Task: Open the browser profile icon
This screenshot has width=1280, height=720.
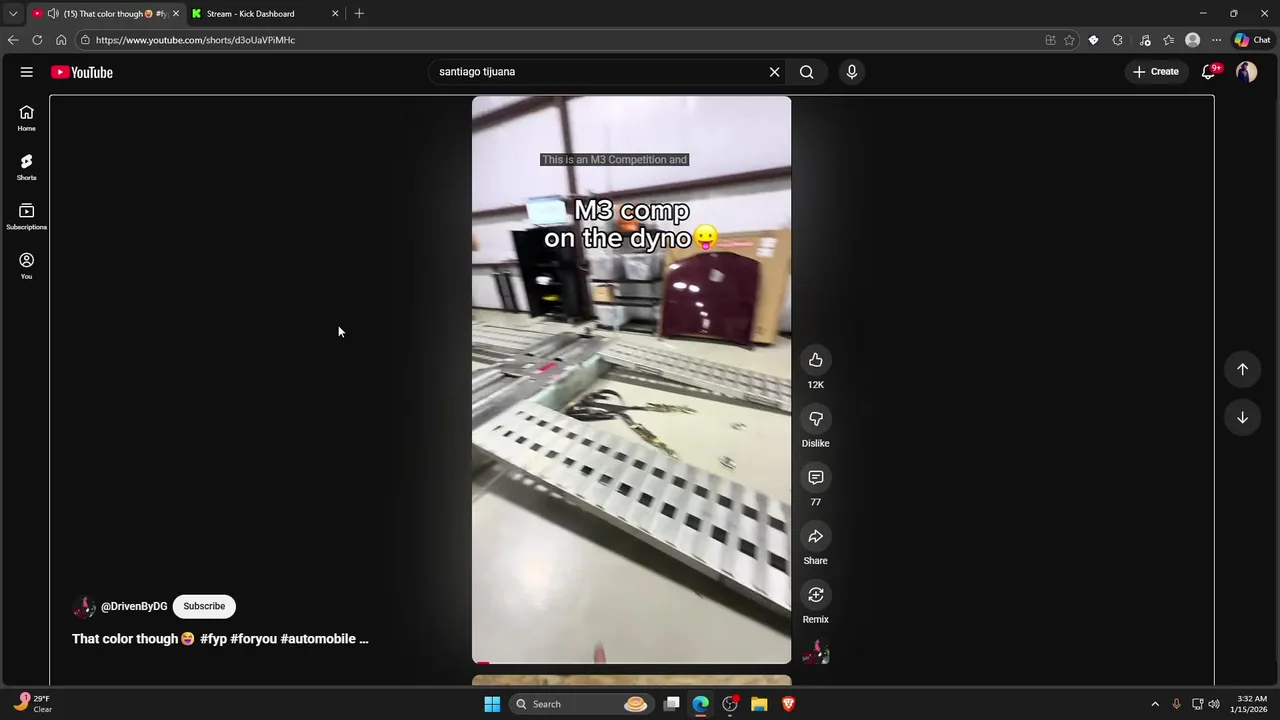Action: tap(1192, 40)
